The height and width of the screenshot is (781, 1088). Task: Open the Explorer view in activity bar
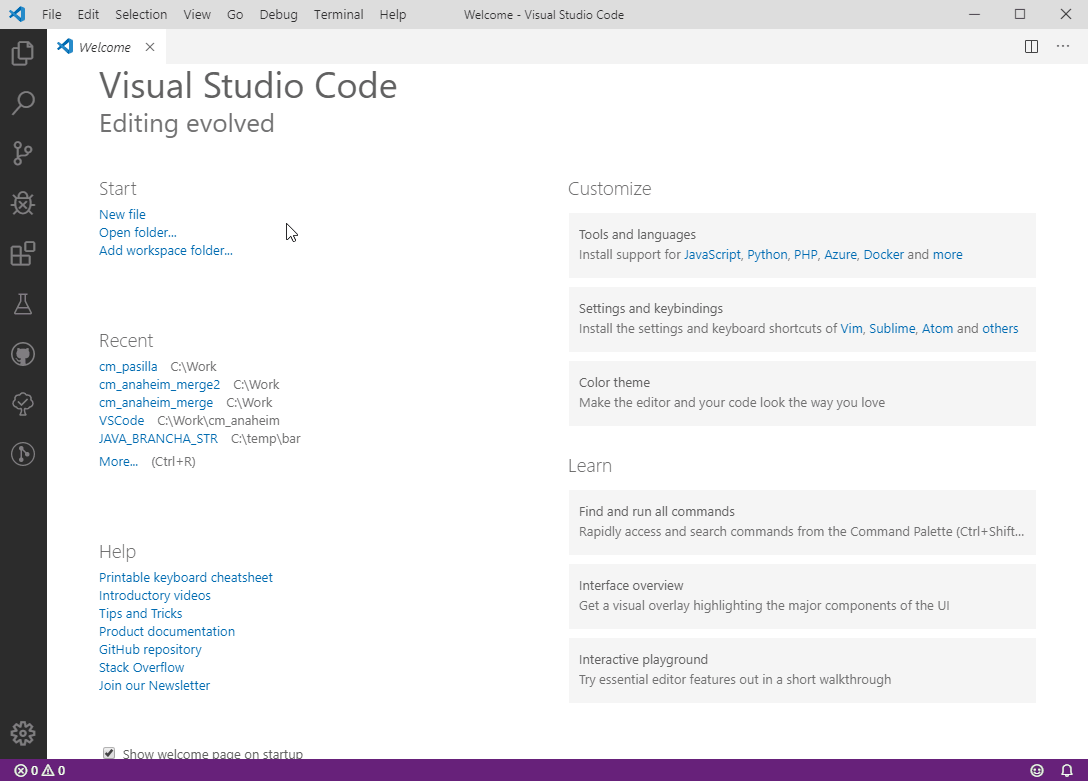coord(23,54)
